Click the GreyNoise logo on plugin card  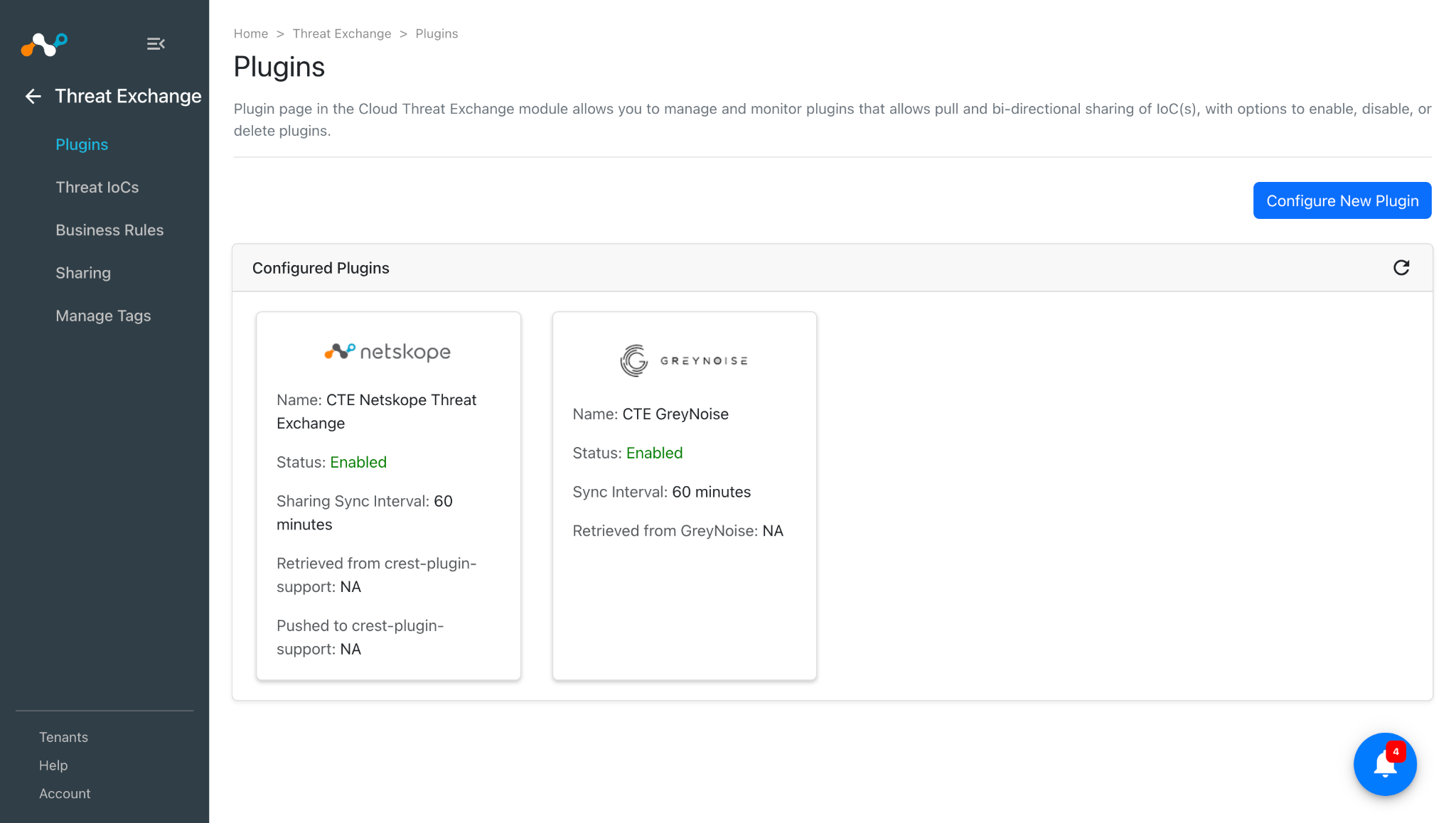click(684, 360)
